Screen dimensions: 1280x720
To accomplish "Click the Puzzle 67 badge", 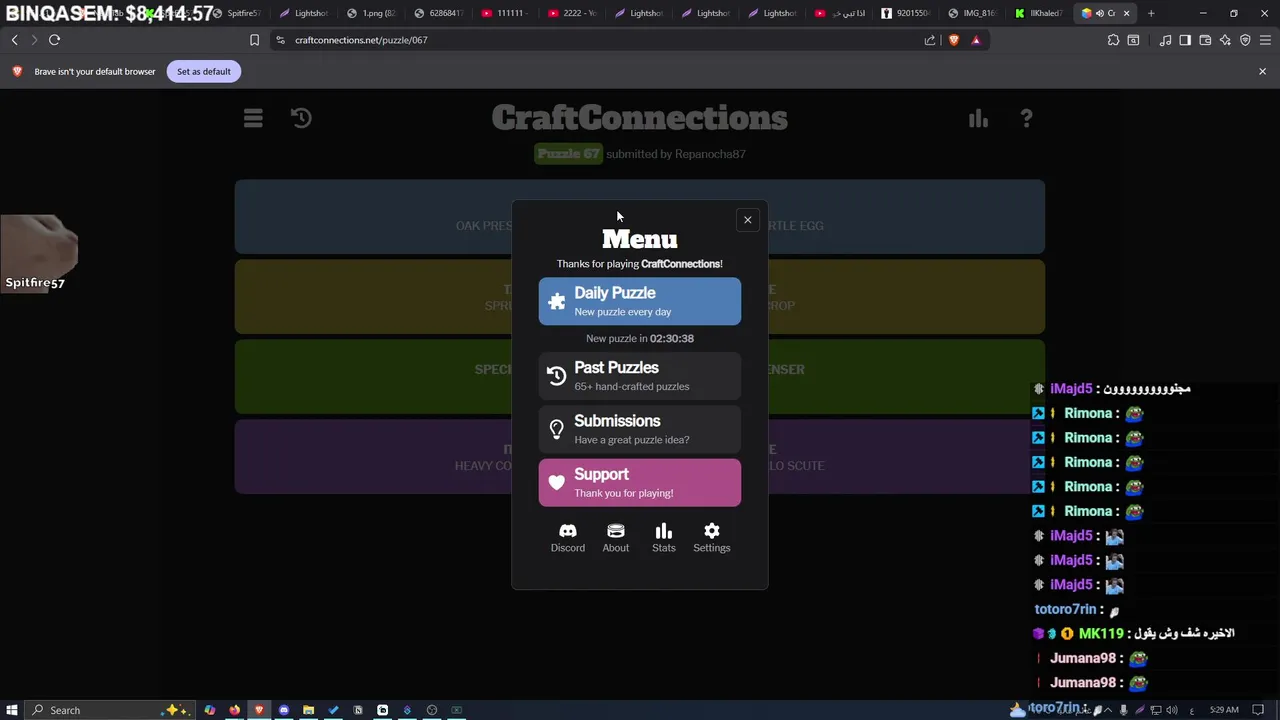I will tap(568, 154).
